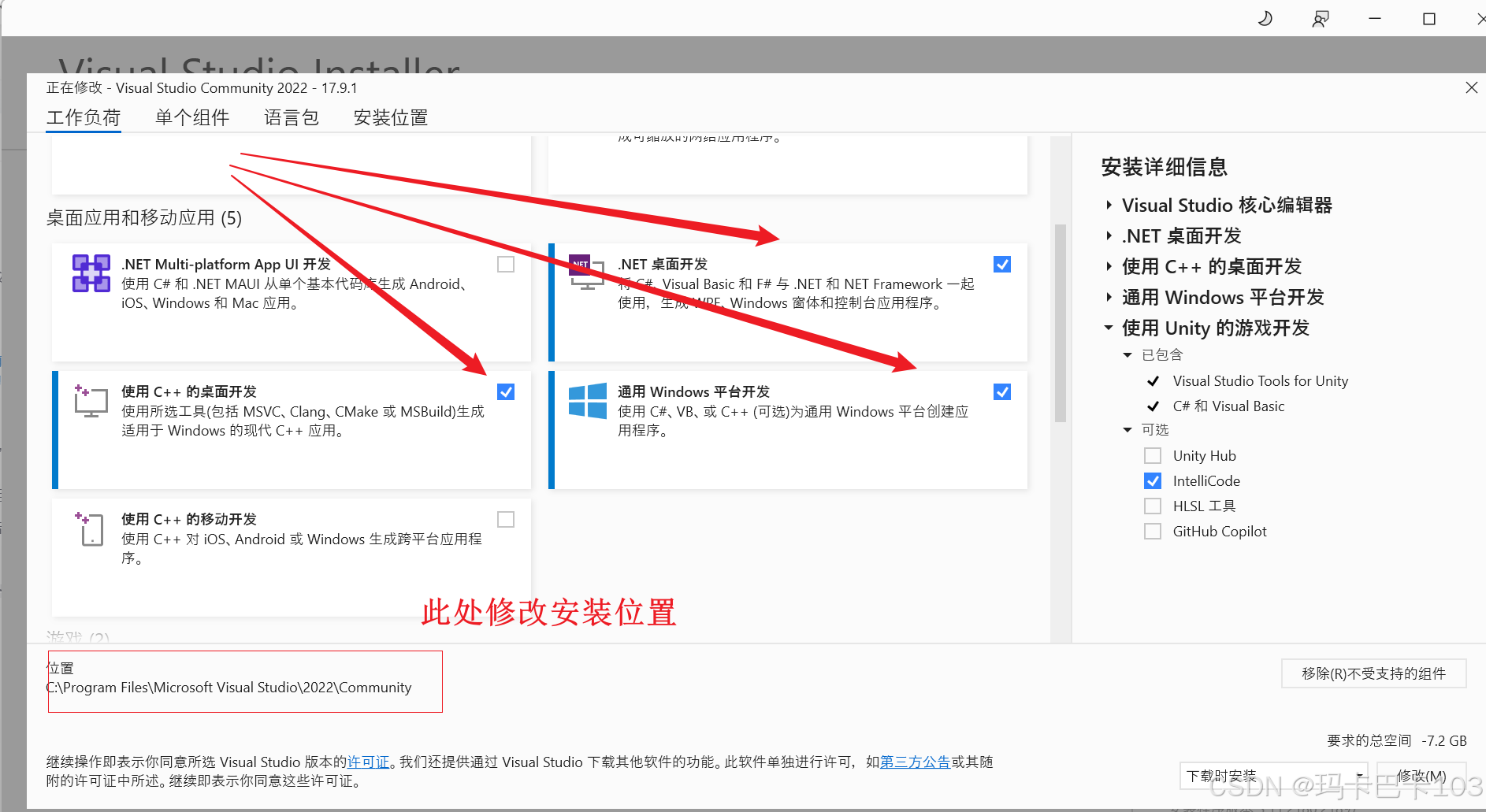Switch to the 单个组件 tab
Viewport: 1486px width, 812px height.
[x=192, y=118]
